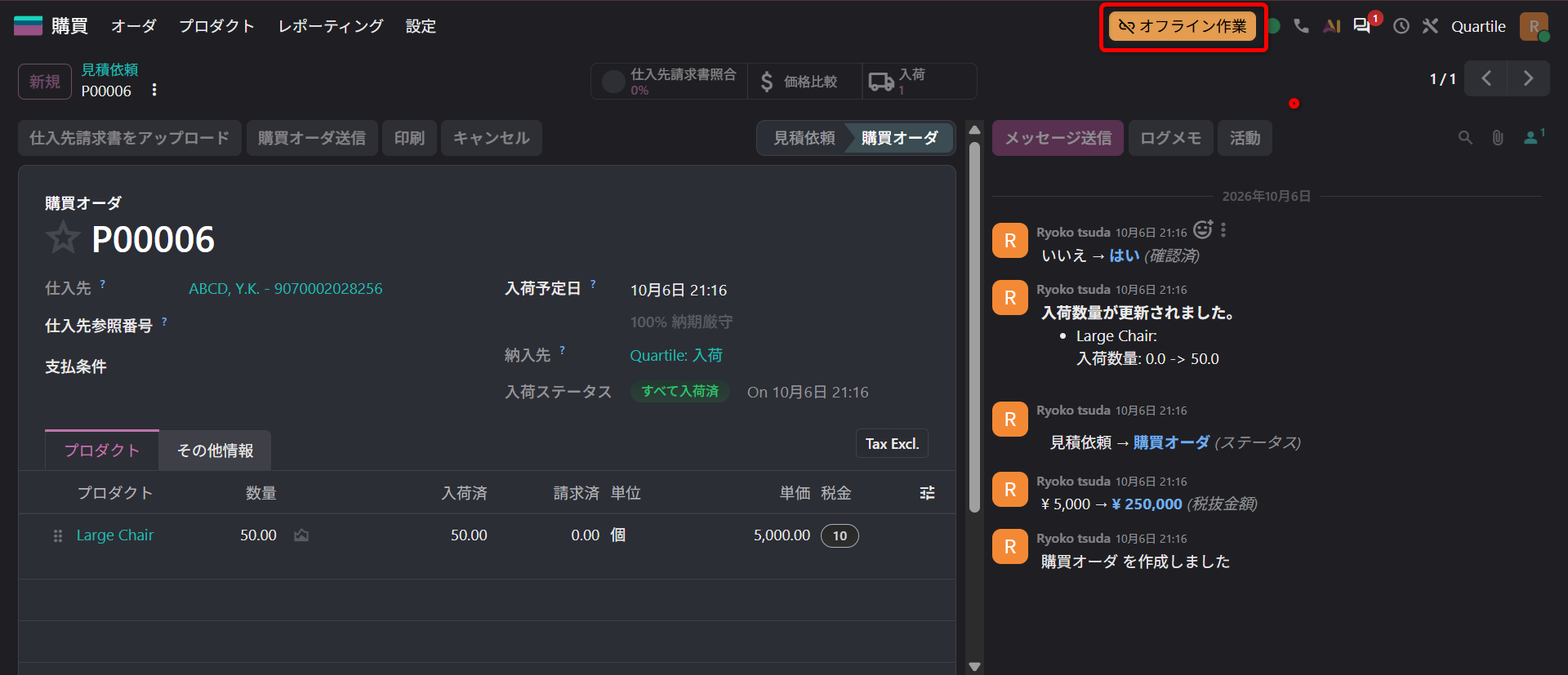1568x675 pixels.
Task: Toggle the オフライン作業 offline mode button
Action: pyautogui.click(x=1183, y=26)
